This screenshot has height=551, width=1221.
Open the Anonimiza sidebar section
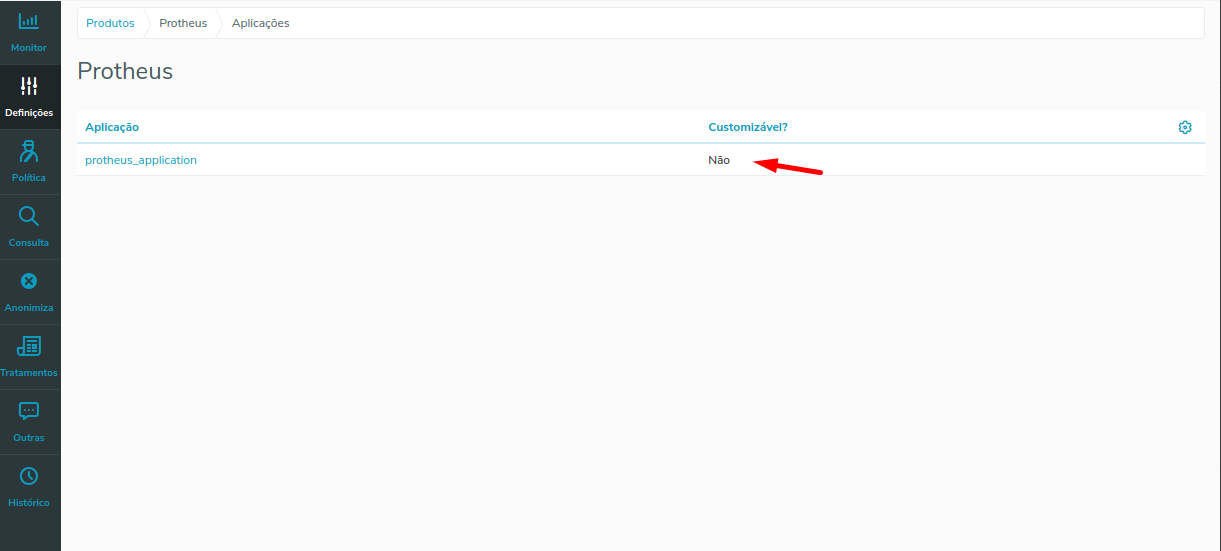pos(29,292)
